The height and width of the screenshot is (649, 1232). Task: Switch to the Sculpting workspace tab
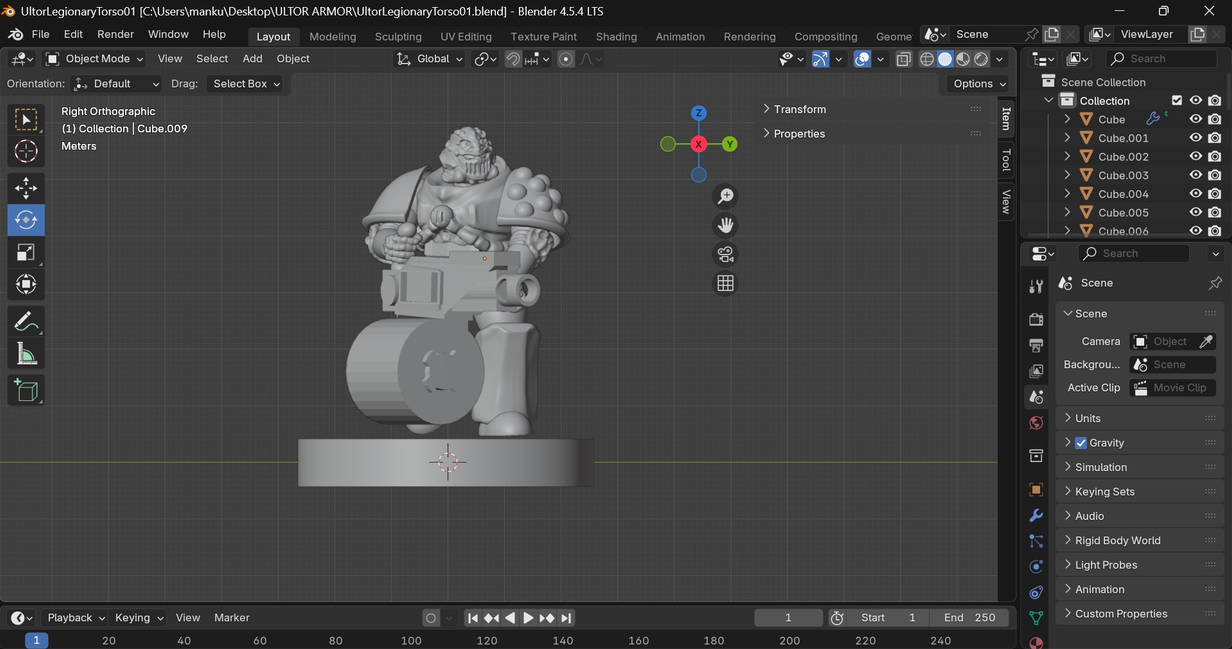[x=398, y=36]
